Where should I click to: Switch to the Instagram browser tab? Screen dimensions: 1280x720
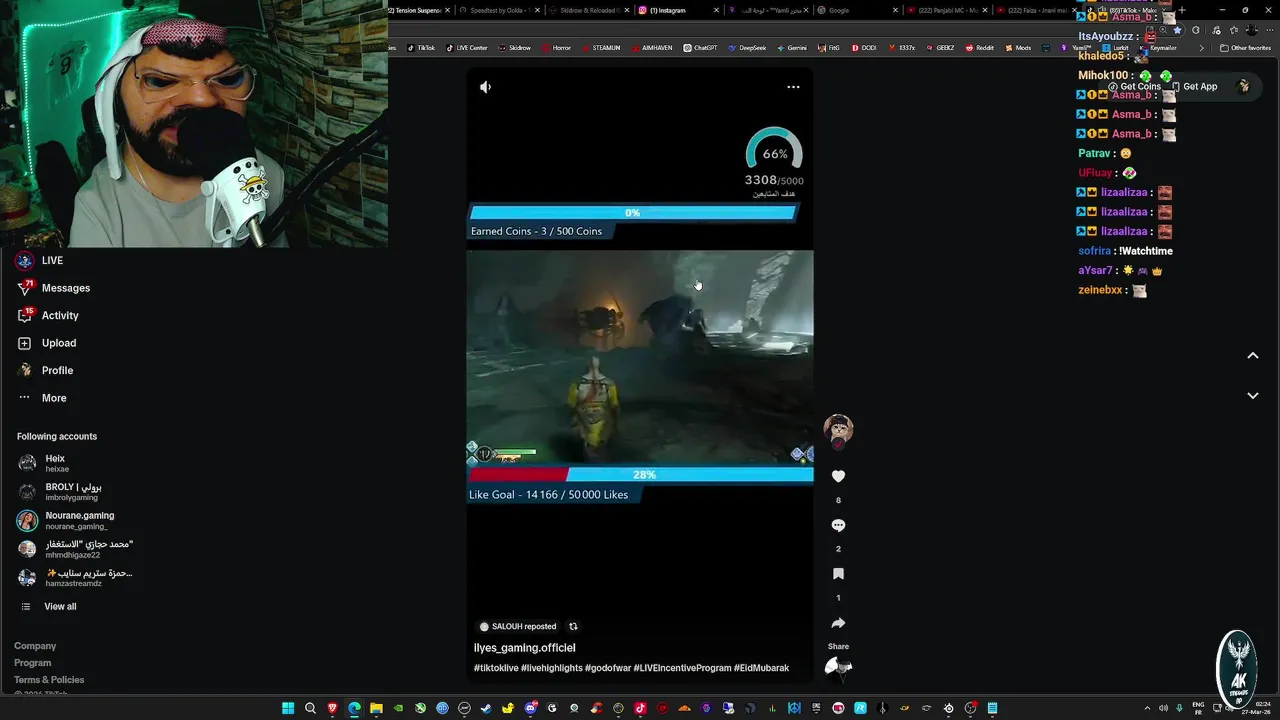point(680,10)
